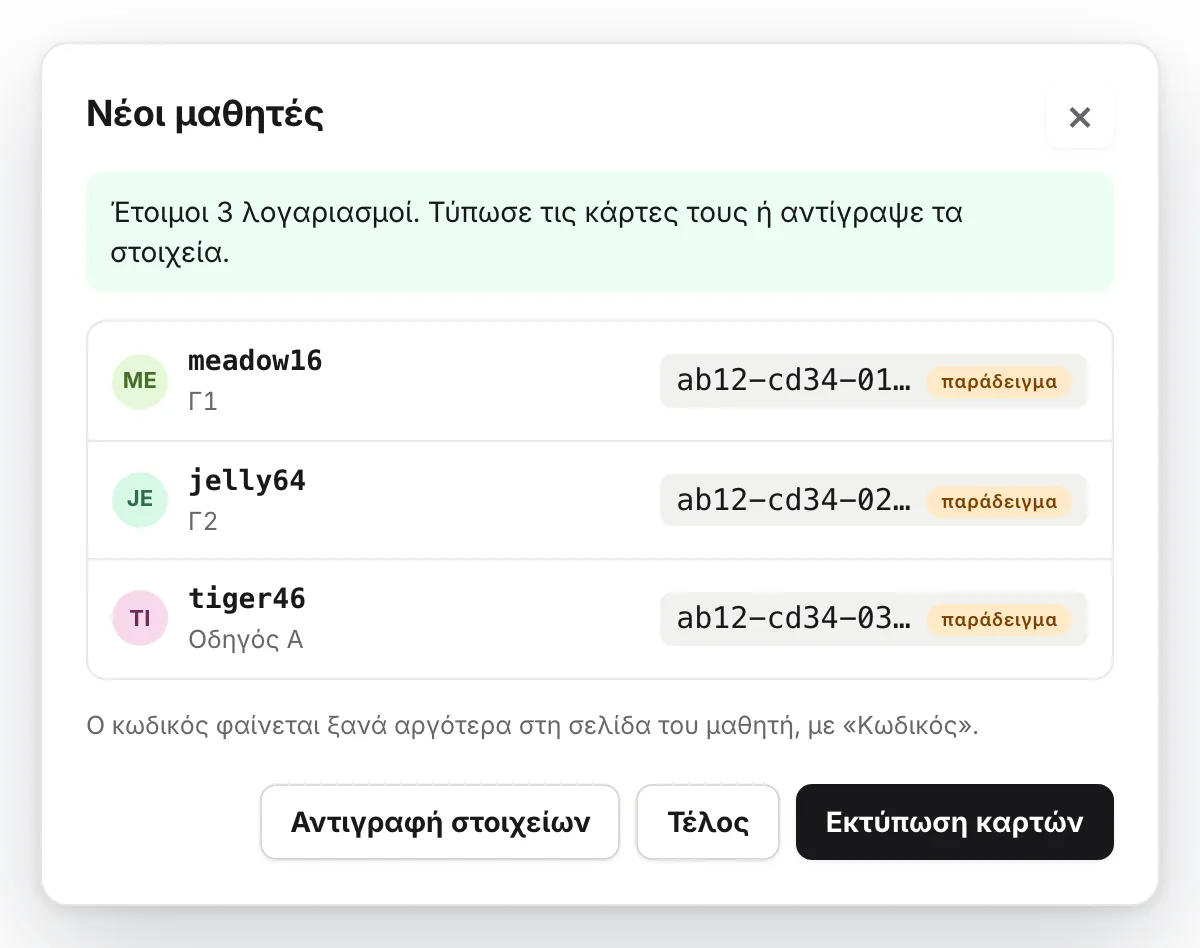Click the Νέοι μαθητές dialog title
This screenshot has width=1200, height=948.
pos(205,114)
